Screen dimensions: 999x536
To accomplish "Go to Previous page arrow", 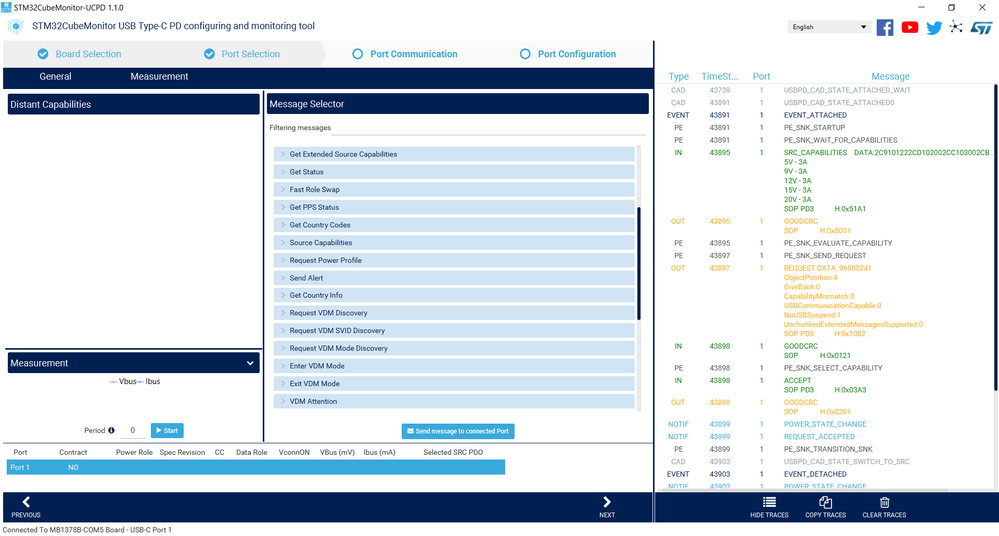I will [x=26, y=502].
